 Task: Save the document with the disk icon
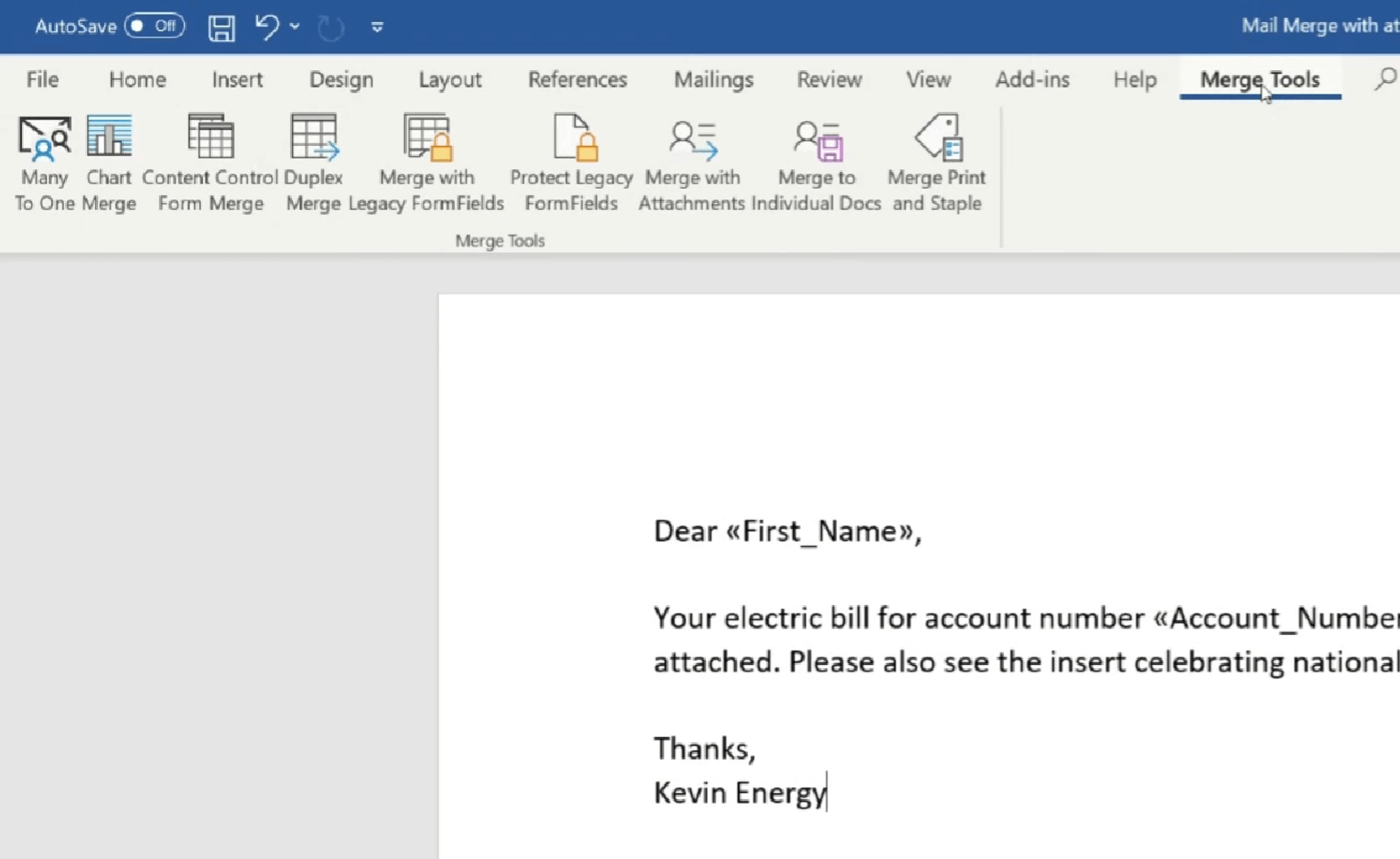tap(222, 28)
